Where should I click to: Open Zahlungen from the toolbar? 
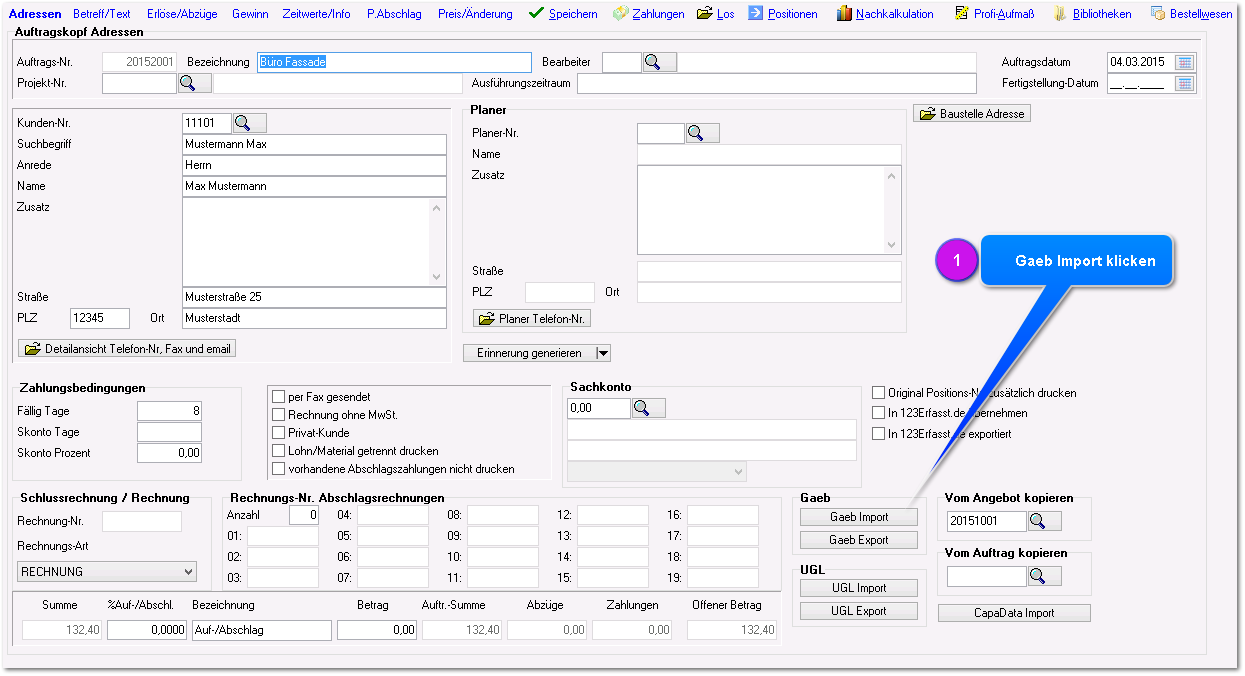(648, 14)
